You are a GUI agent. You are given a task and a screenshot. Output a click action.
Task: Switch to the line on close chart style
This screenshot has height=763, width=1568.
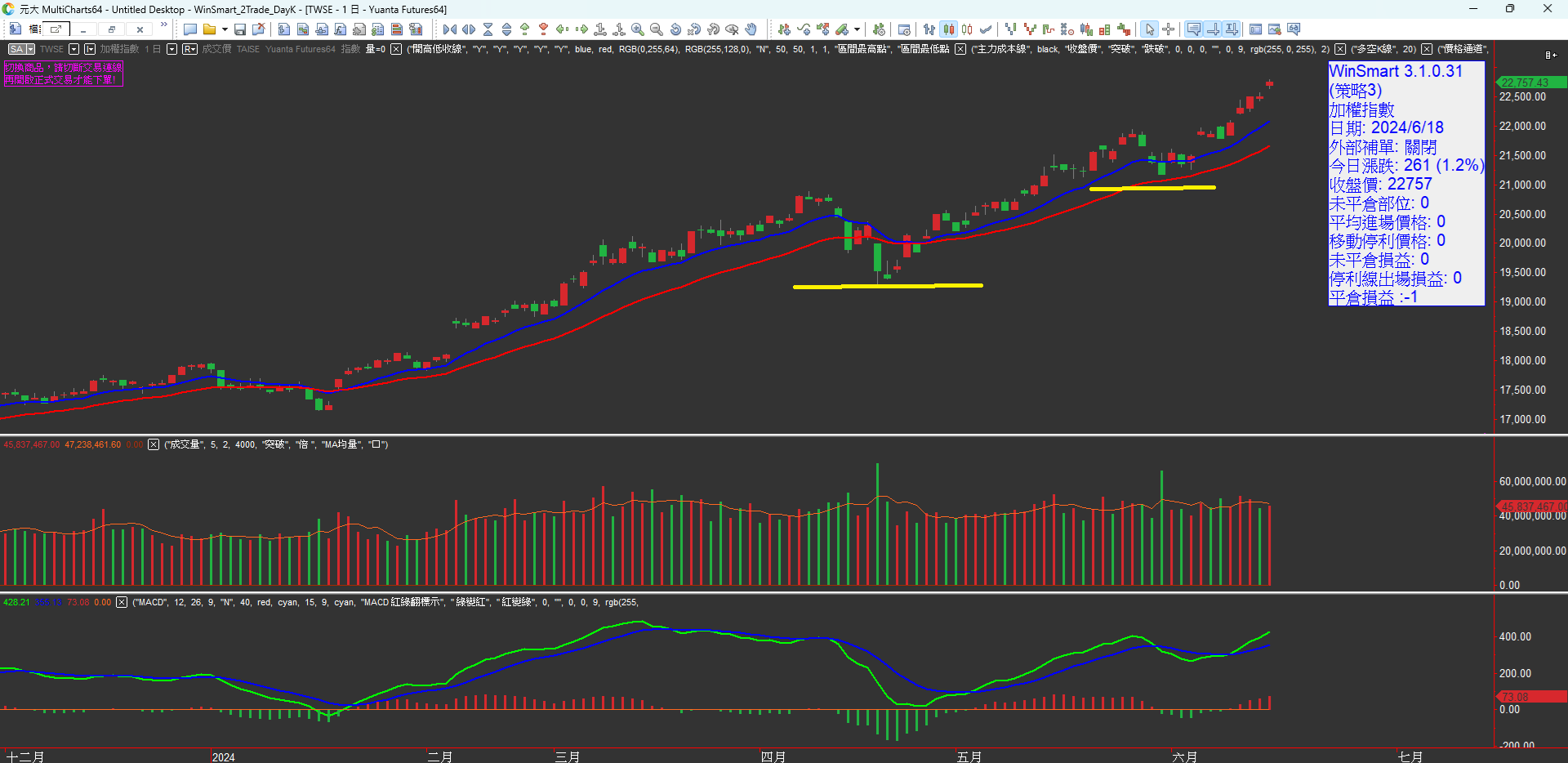pyautogui.click(x=987, y=29)
